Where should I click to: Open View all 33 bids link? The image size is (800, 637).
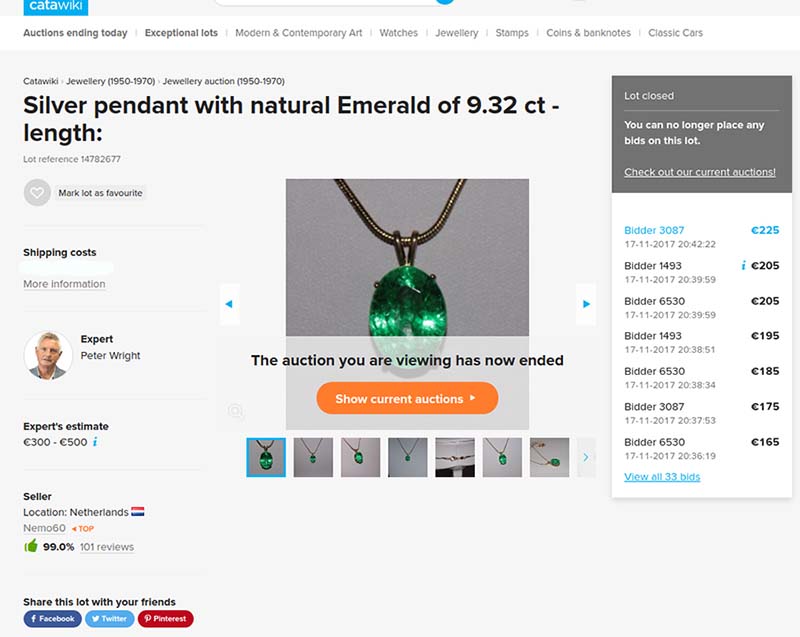coord(662,476)
